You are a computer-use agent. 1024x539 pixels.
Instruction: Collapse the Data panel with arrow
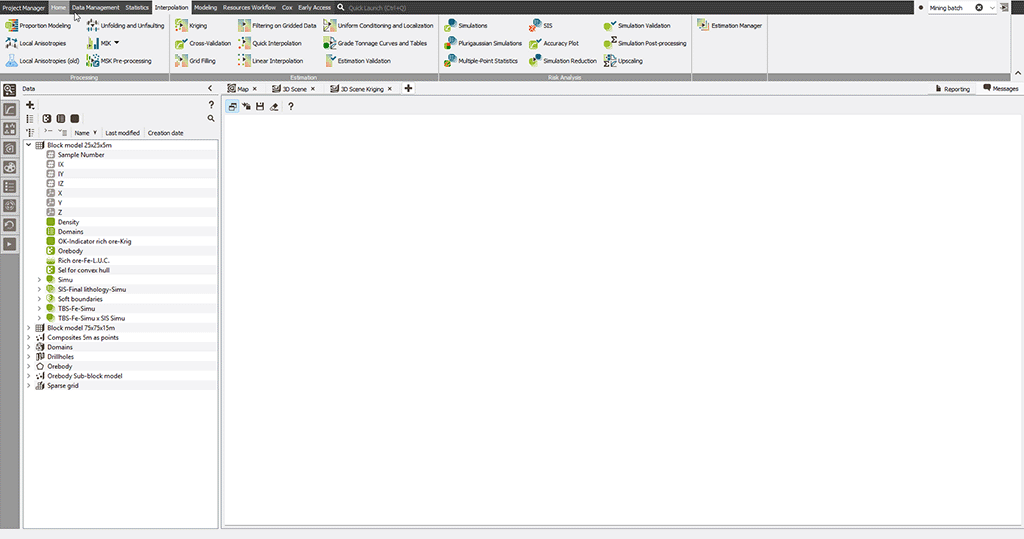click(x=210, y=88)
